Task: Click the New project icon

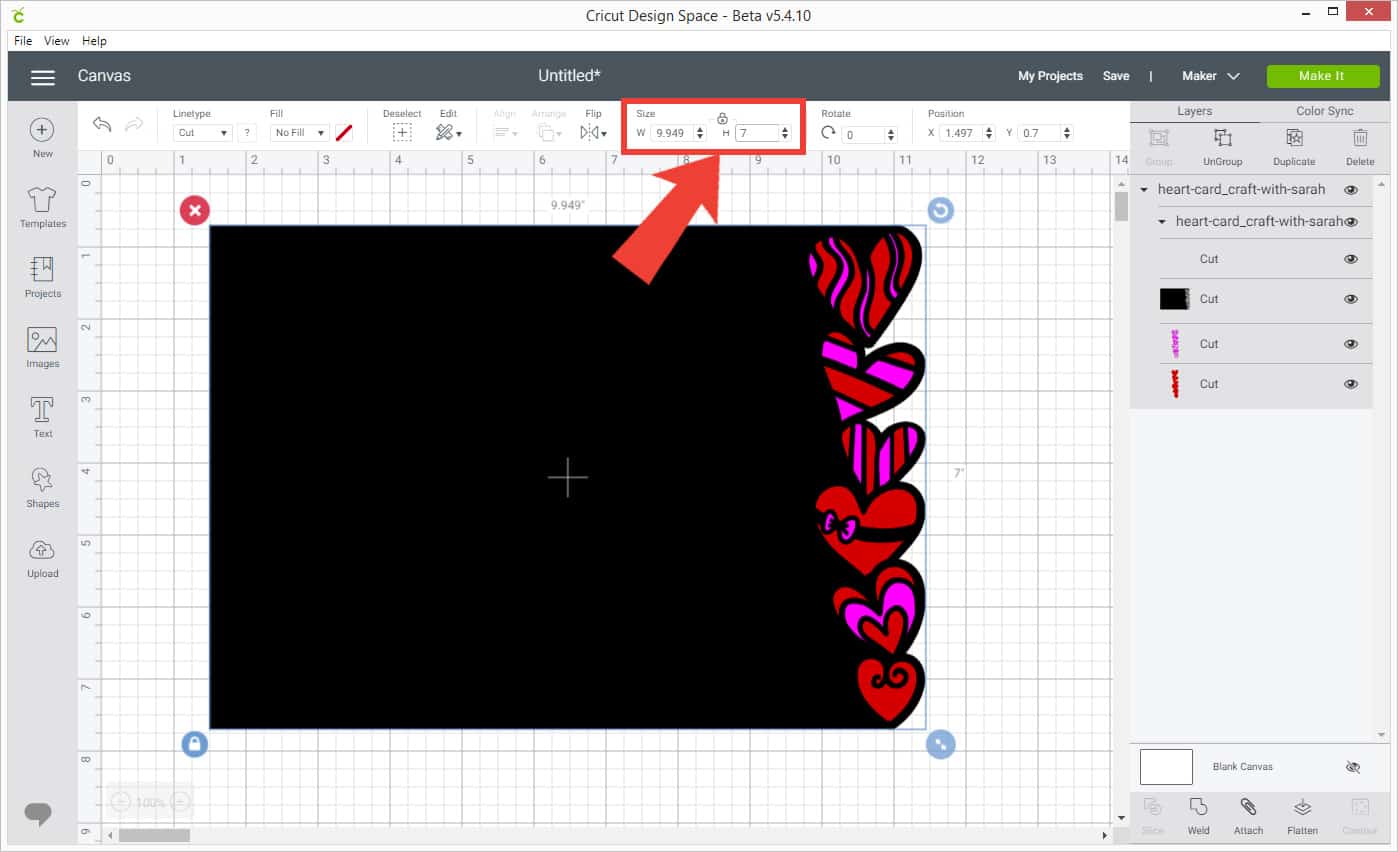Action: [42, 130]
